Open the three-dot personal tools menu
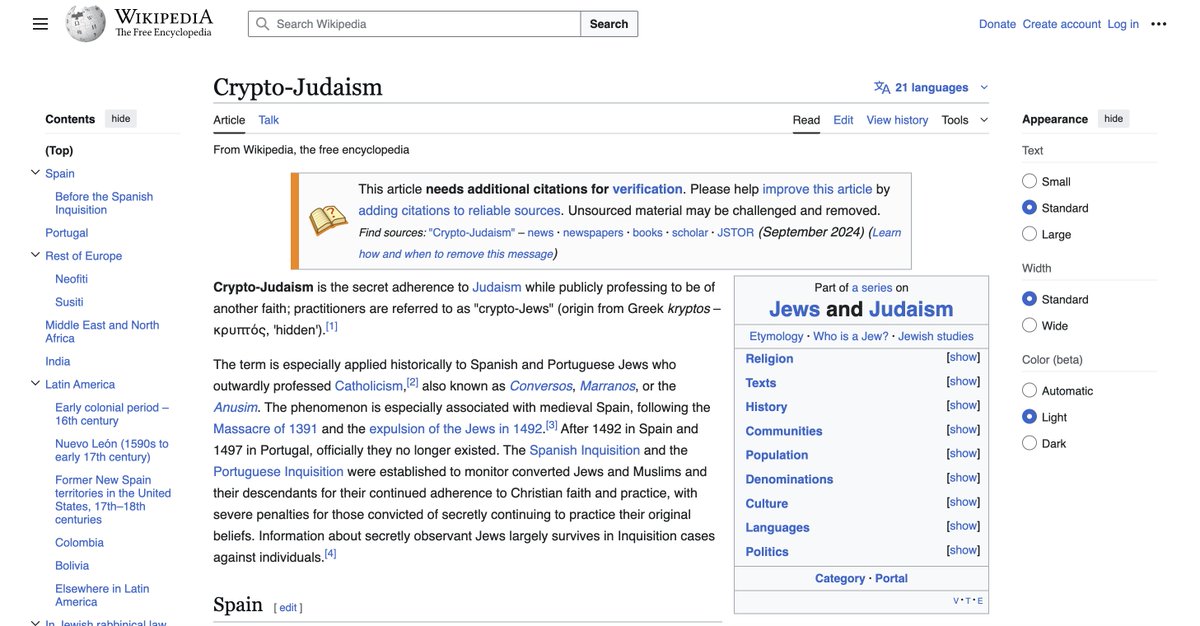Image resolution: width=1200 pixels, height=626 pixels. click(x=1159, y=24)
